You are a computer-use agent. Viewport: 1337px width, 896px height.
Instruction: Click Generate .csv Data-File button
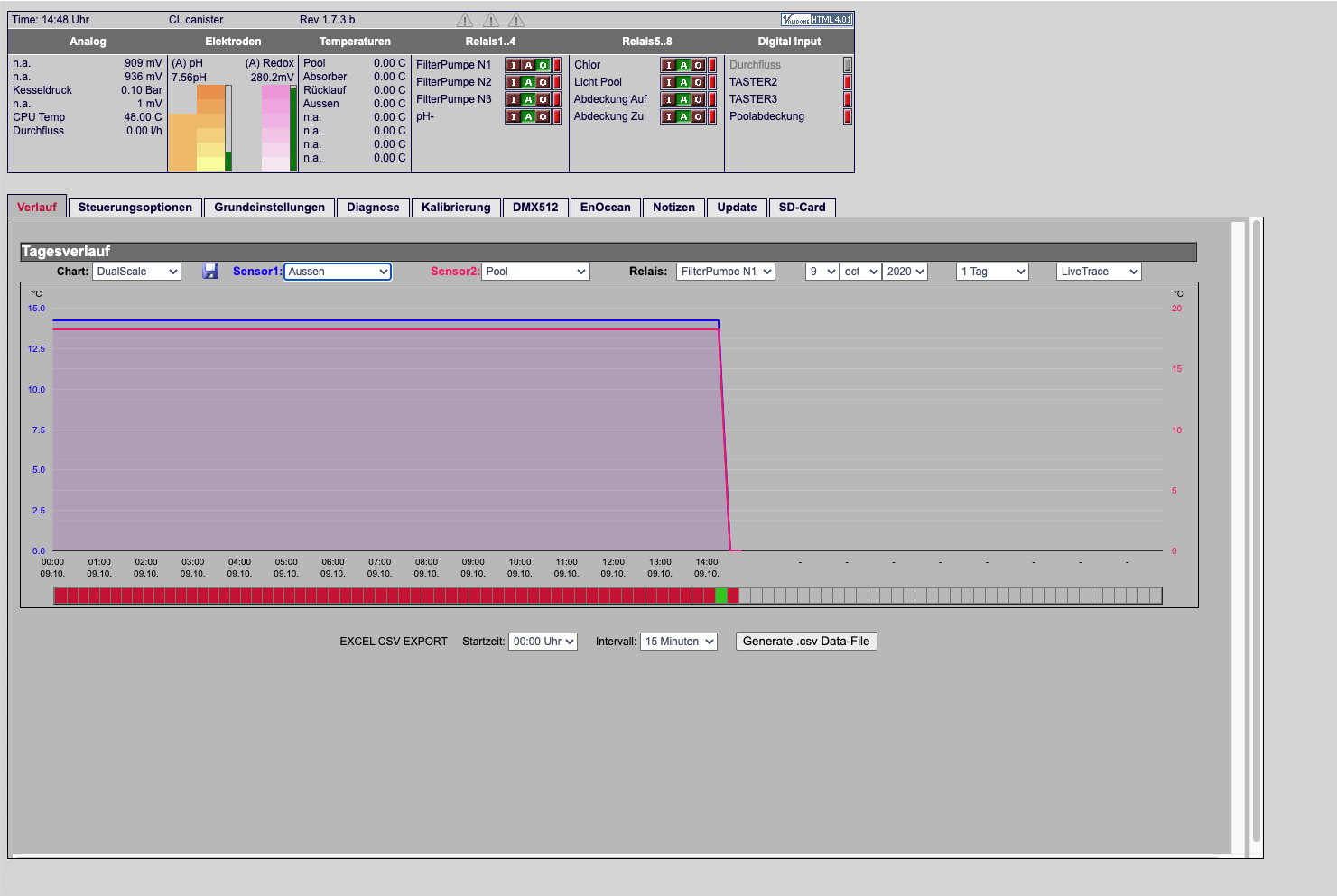click(x=806, y=642)
